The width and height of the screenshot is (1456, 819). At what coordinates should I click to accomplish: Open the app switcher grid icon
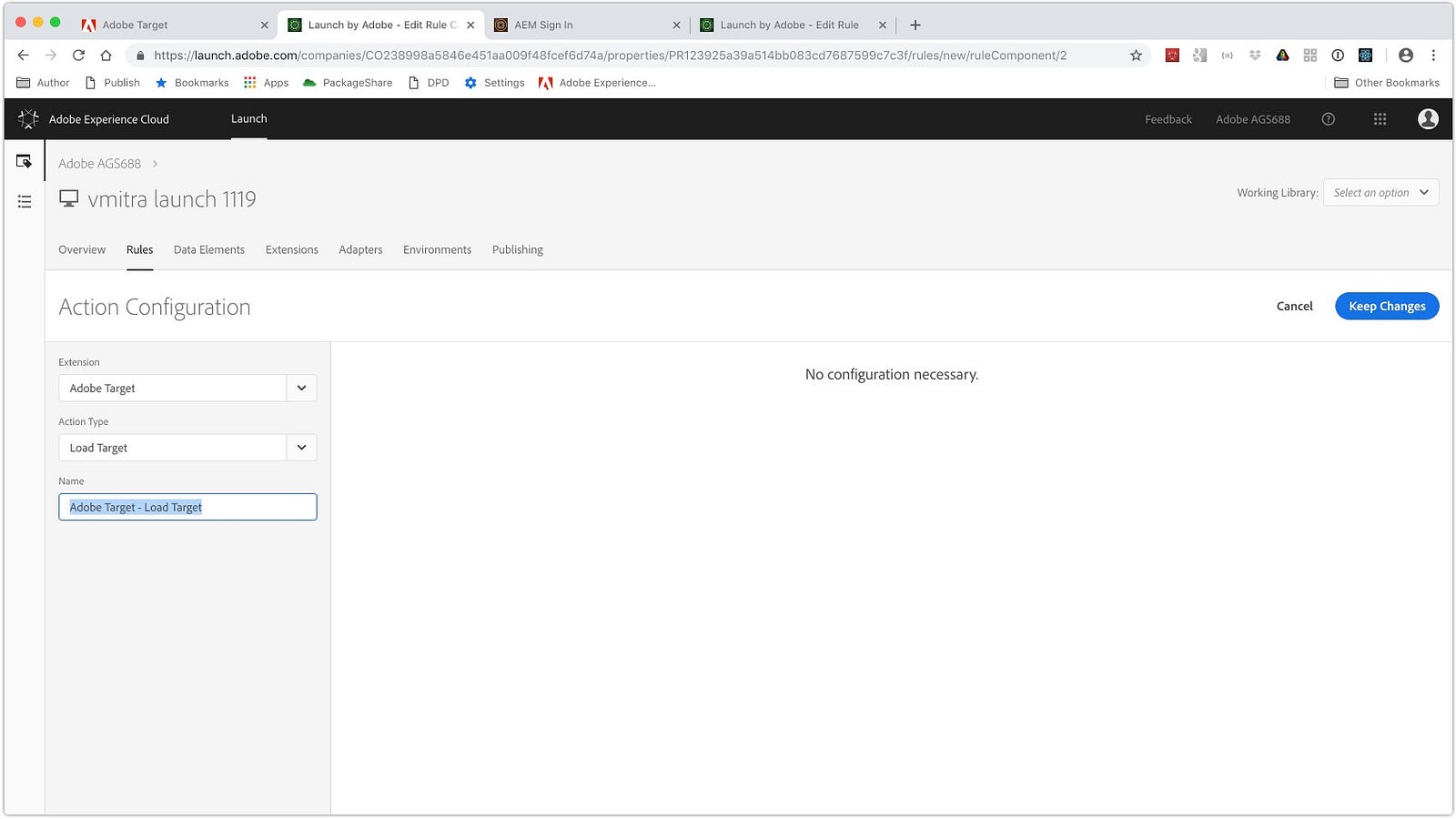(1380, 119)
